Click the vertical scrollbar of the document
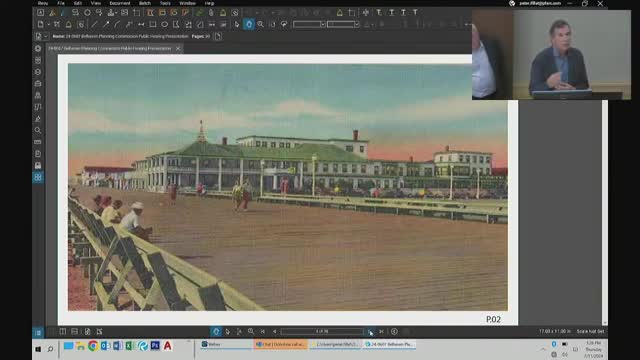This screenshot has height=360, width=640. [605, 212]
